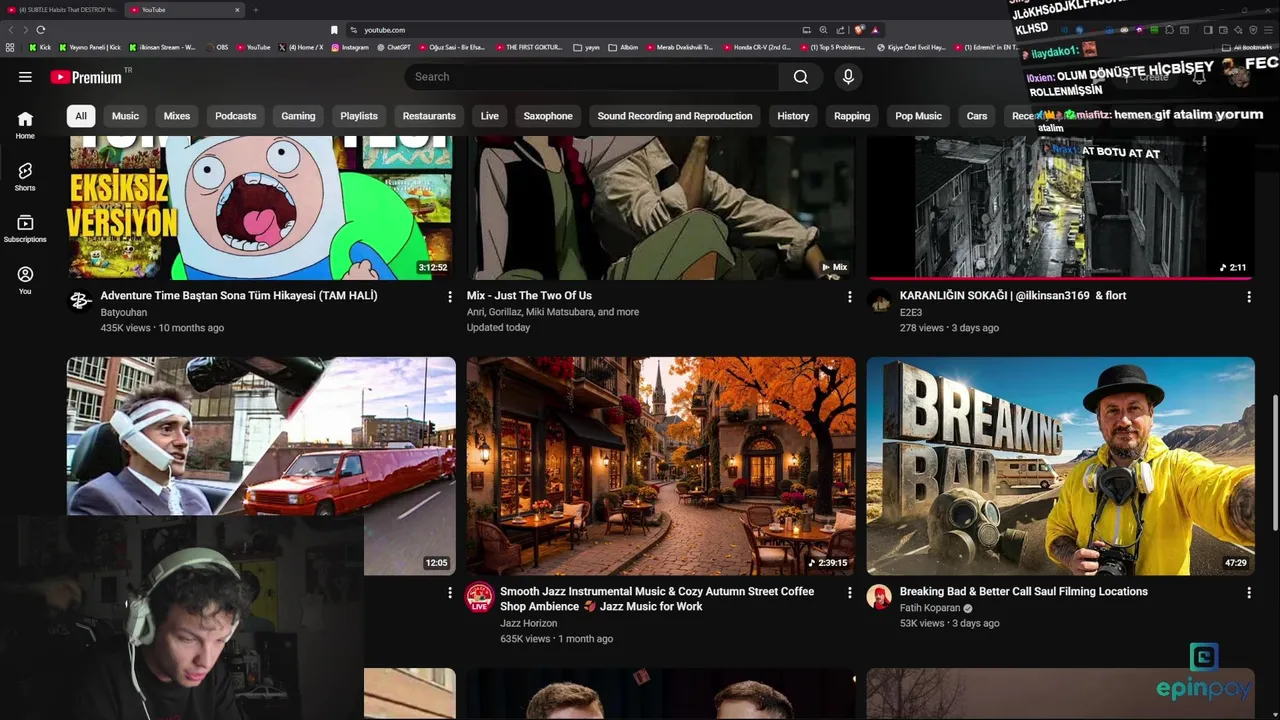Screen dimensions: 1280x720
Task: Open Breaking Bad yellow suit video thumbnail
Action: click(1060, 466)
